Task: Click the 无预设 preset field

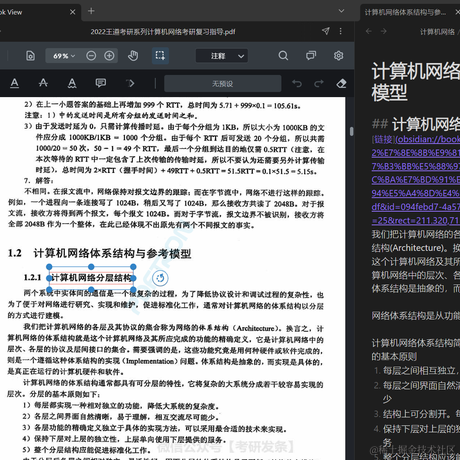Action: tap(223, 83)
